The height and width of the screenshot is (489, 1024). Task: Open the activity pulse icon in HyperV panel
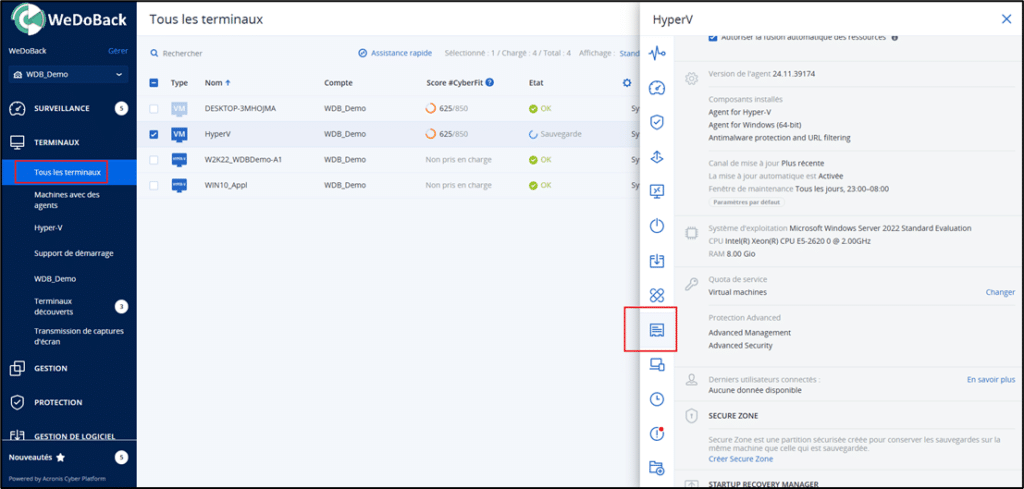656,54
